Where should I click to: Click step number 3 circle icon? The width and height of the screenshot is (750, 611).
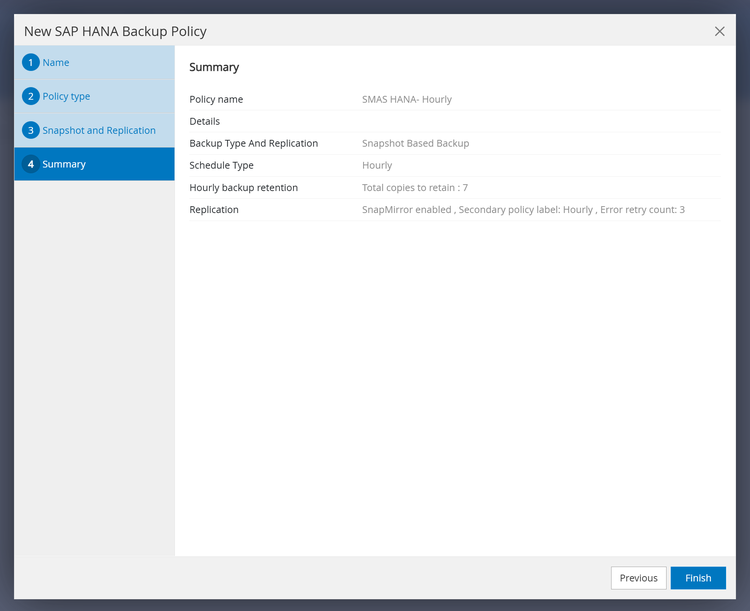(x=31, y=130)
